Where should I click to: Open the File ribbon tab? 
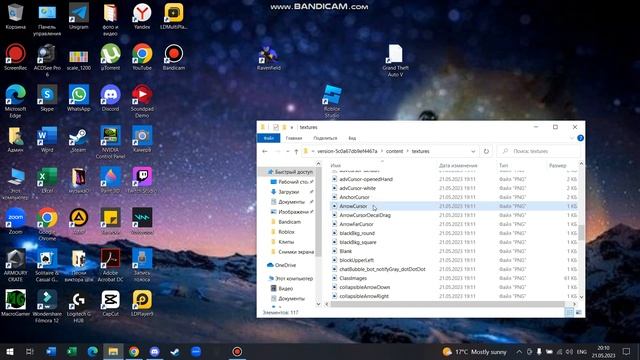point(269,138)
